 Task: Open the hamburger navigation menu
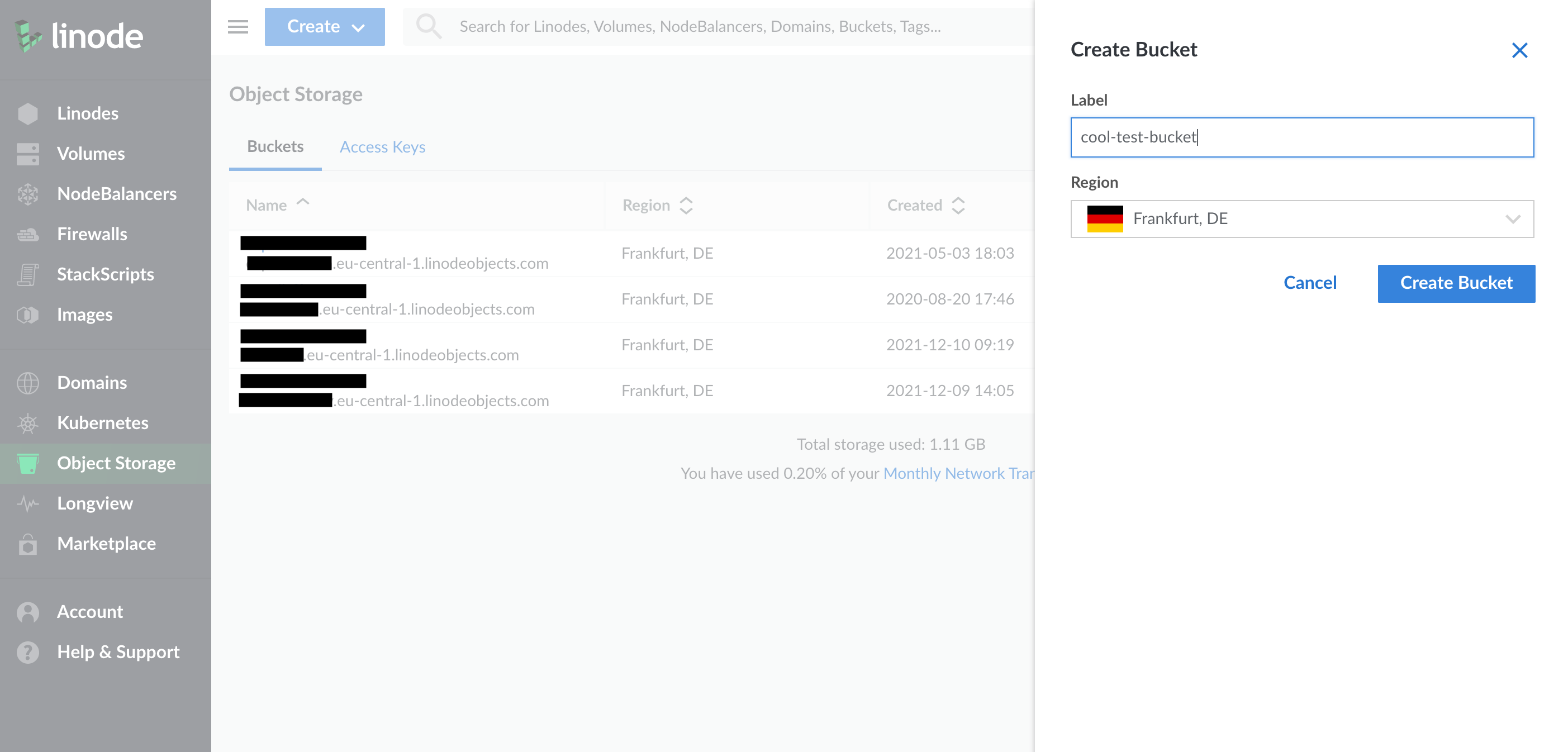point(237,27)
